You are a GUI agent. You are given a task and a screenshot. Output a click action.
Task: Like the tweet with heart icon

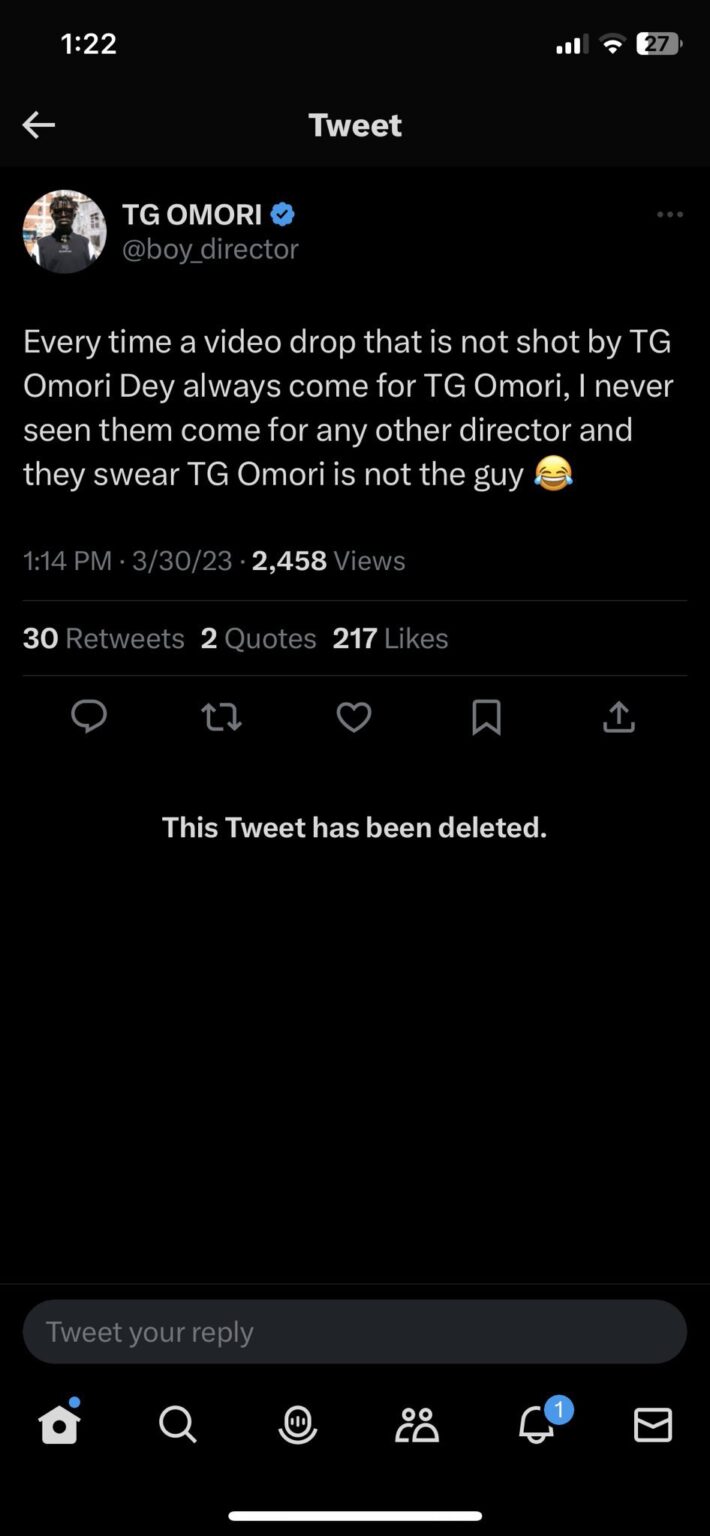(354, 717)
